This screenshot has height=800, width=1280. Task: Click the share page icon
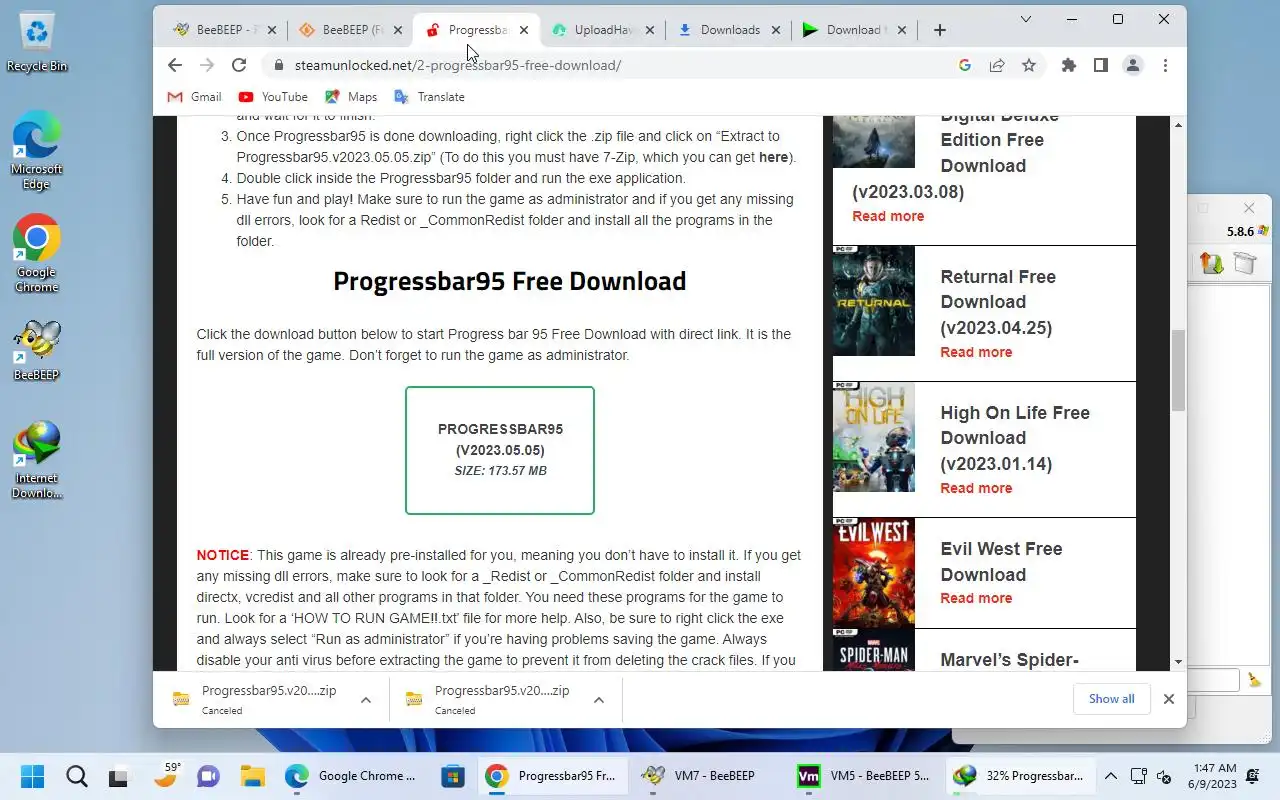[x=997, y=65]
